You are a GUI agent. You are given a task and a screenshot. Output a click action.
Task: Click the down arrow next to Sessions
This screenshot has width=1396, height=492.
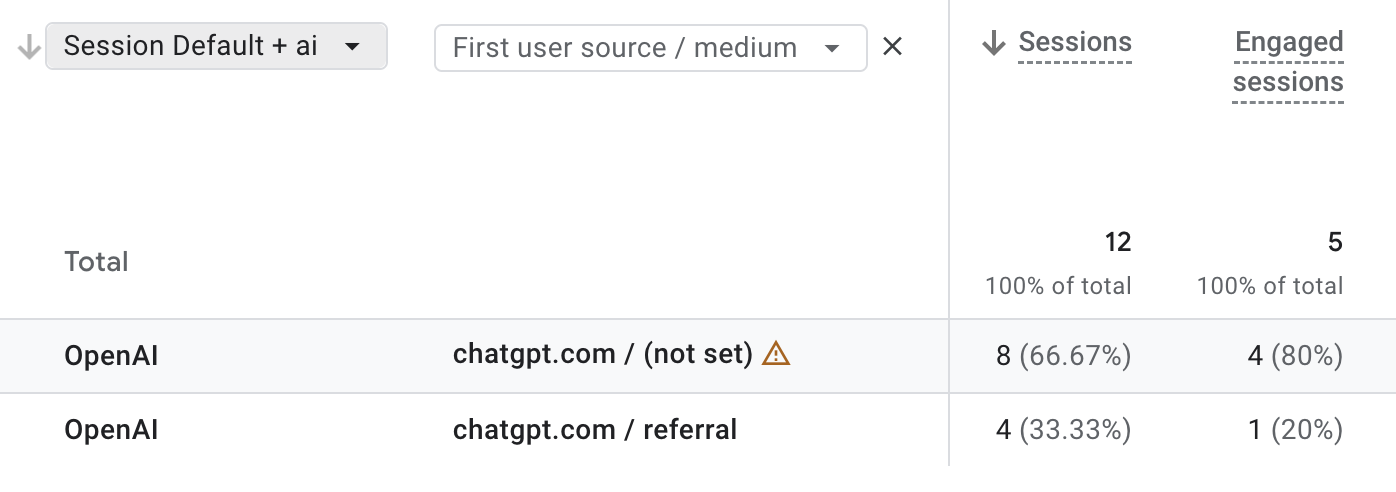point(993,43)
